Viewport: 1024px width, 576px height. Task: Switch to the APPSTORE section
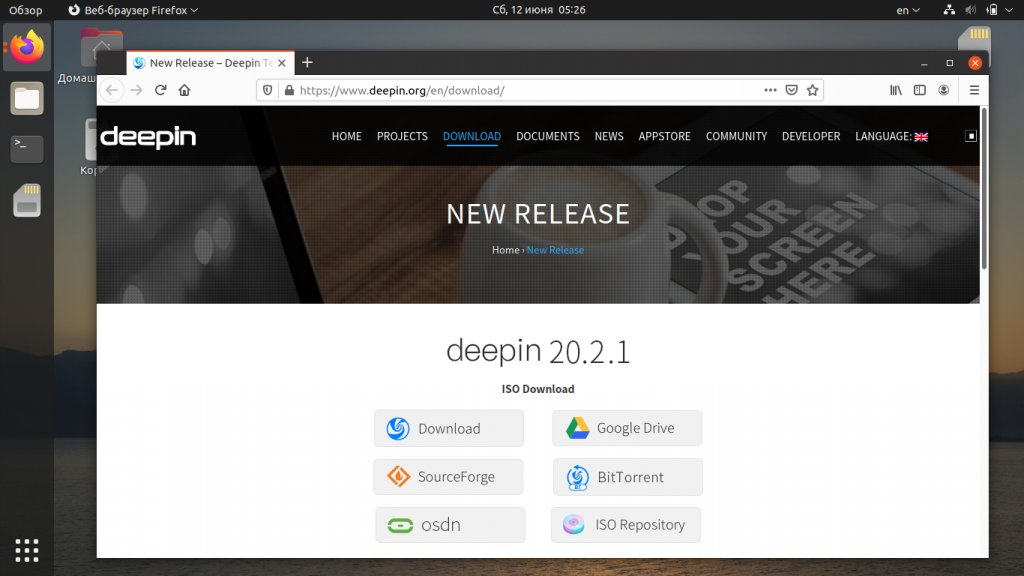[x=664, y=136]
